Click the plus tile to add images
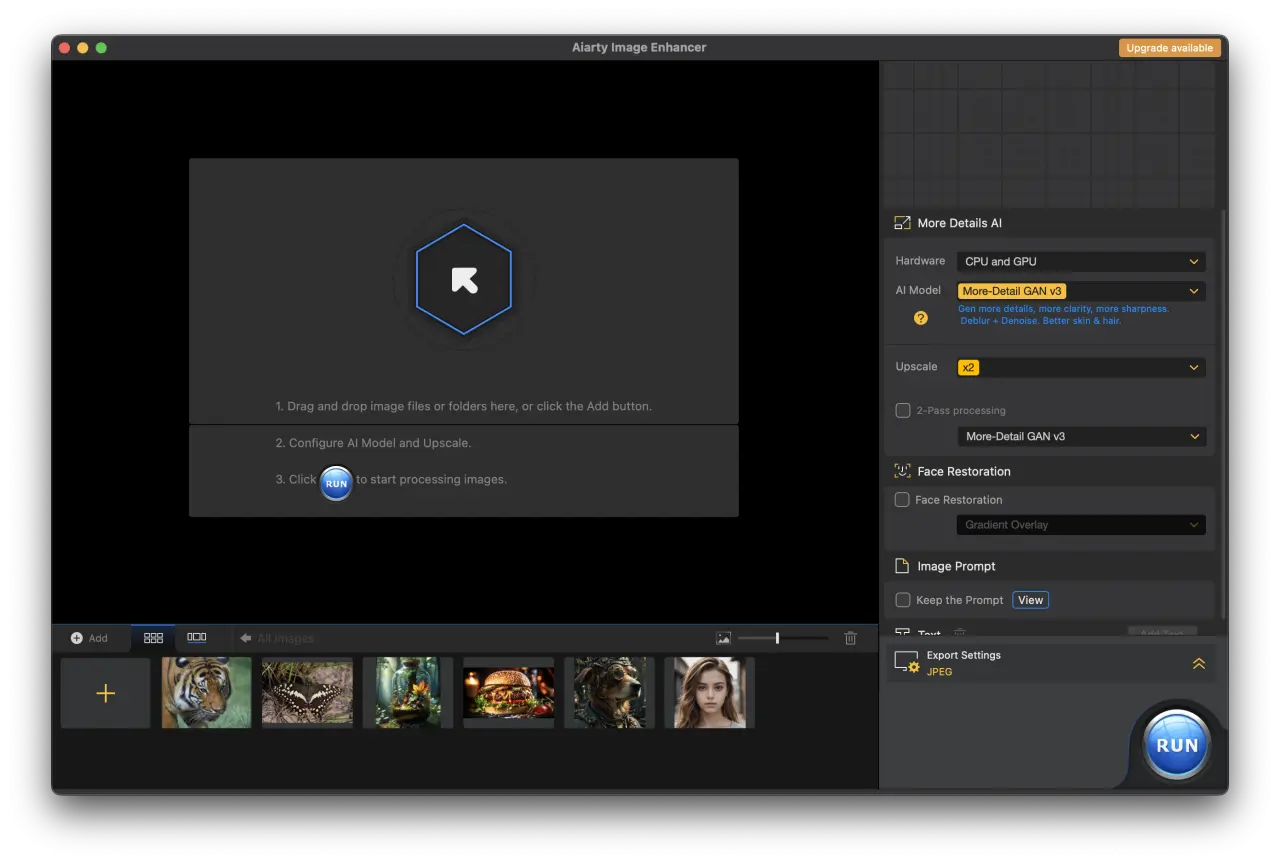 (106, 693)
